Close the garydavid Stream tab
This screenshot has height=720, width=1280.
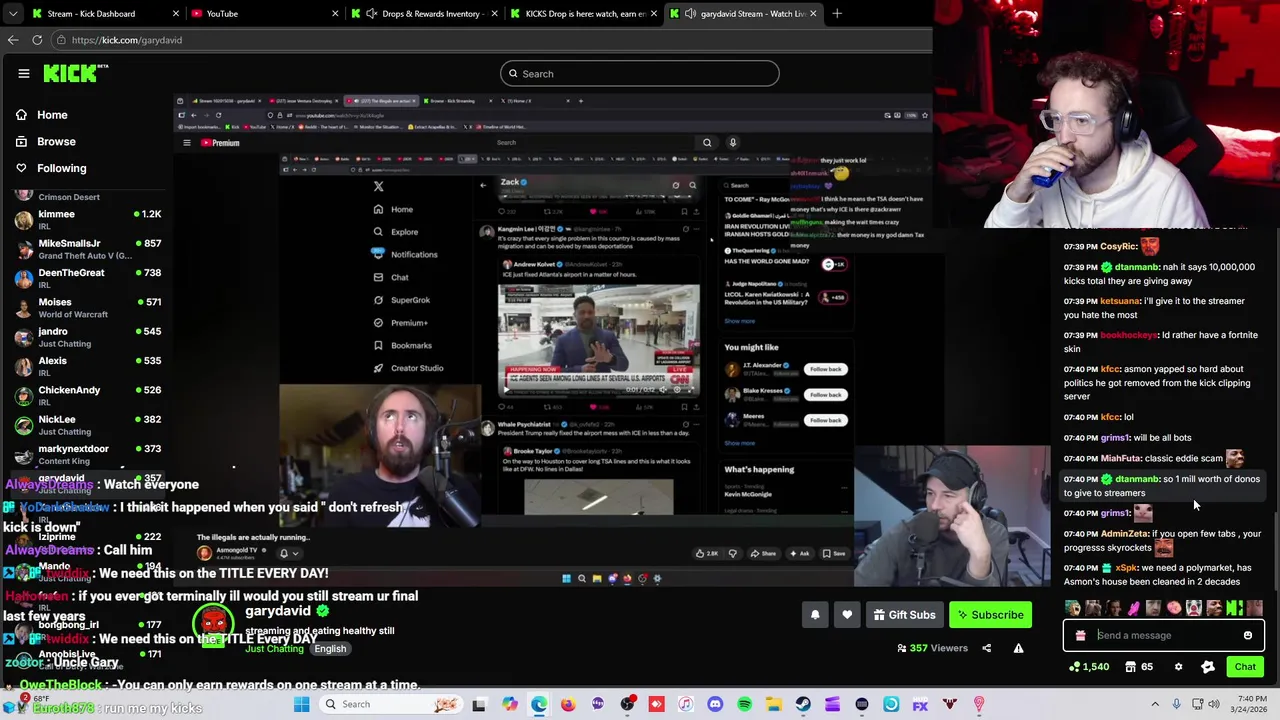(813, 14)
